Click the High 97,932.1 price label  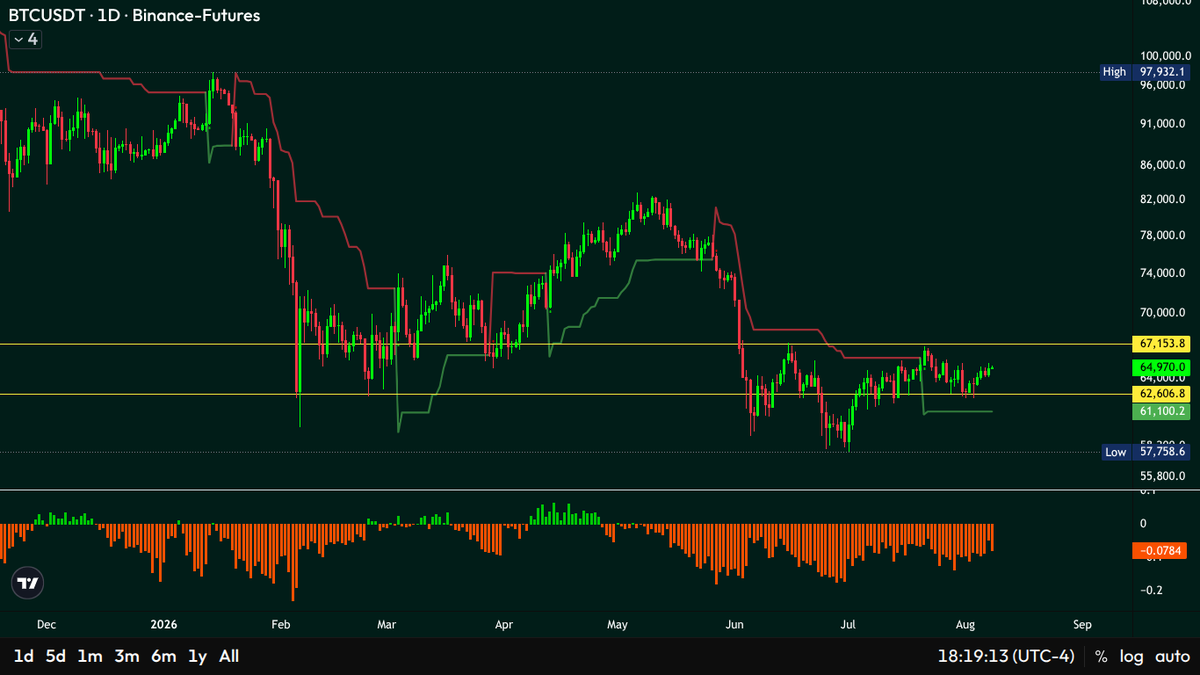tap(1145, 72)
